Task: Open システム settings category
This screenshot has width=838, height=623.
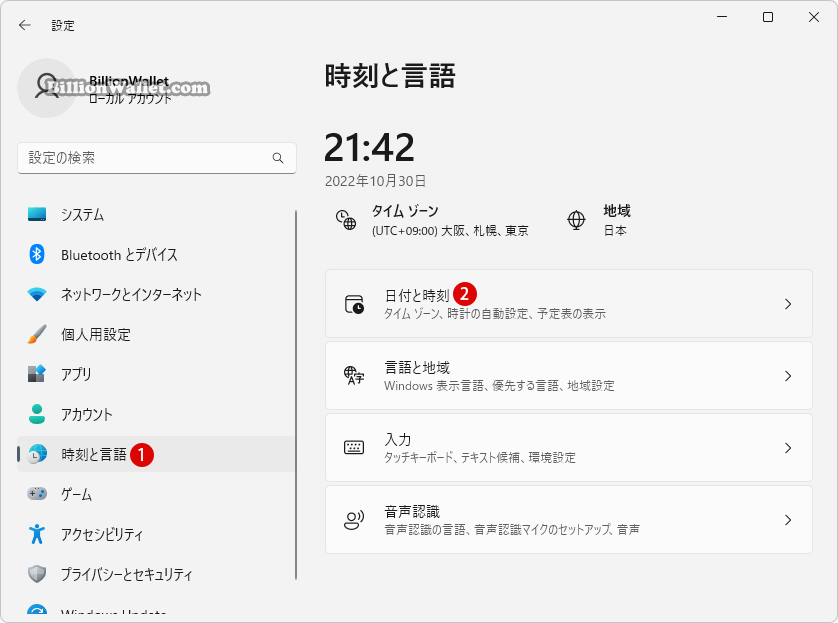Action: (156, 215)
